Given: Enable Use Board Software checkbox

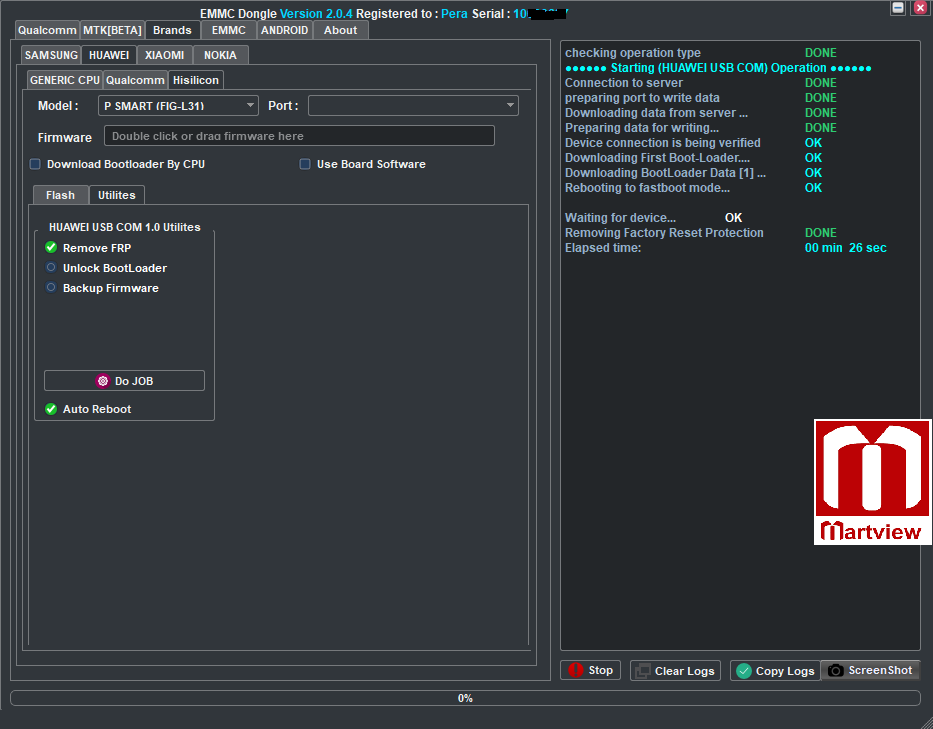Looking at the screenshot, I should tap(305, 164).
